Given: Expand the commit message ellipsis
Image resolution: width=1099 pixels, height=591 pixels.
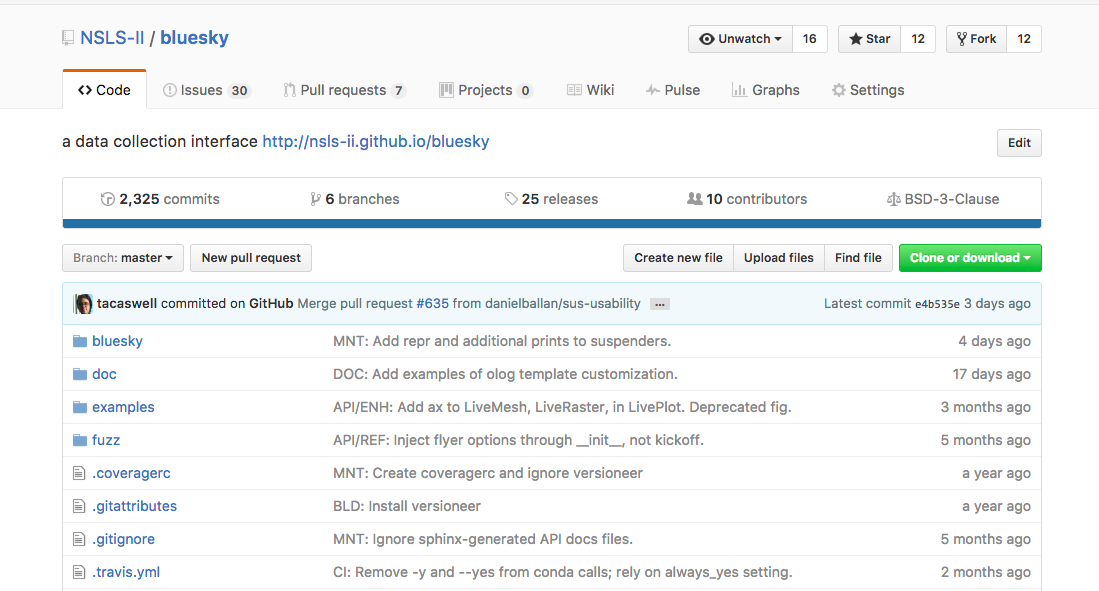Looking at the screenshot, I should click(x=659, y=304).
